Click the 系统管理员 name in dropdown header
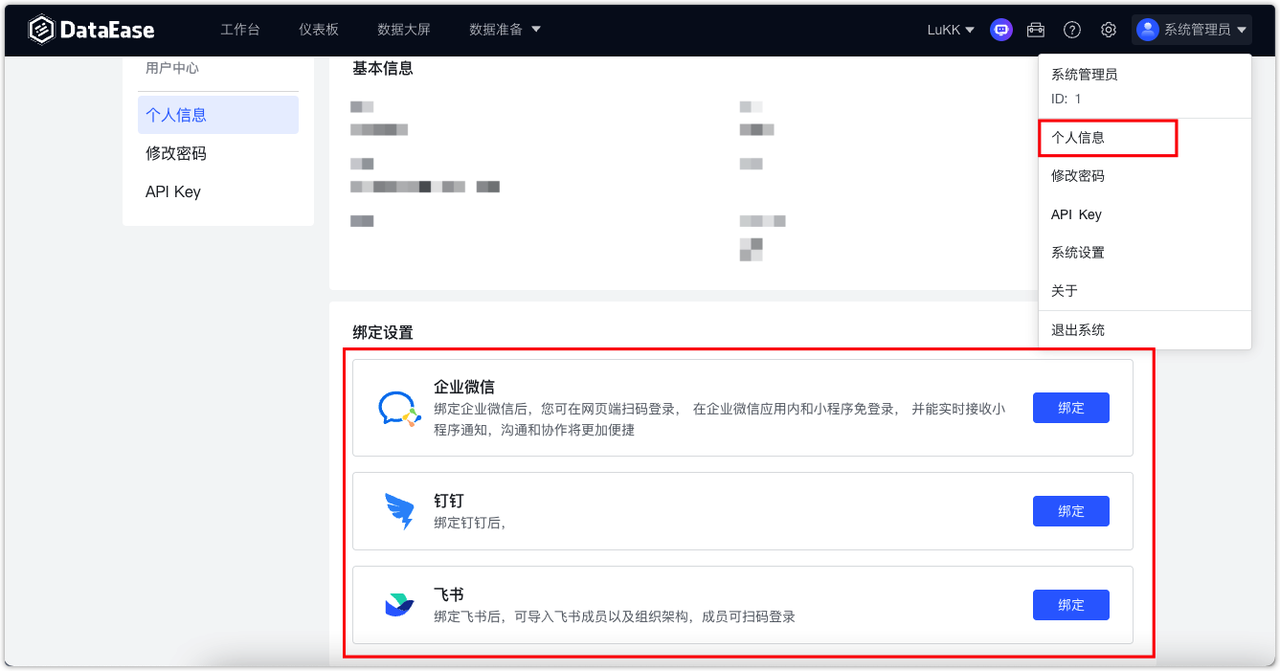Screen dimensions: 1280x671 (1084, 75)
